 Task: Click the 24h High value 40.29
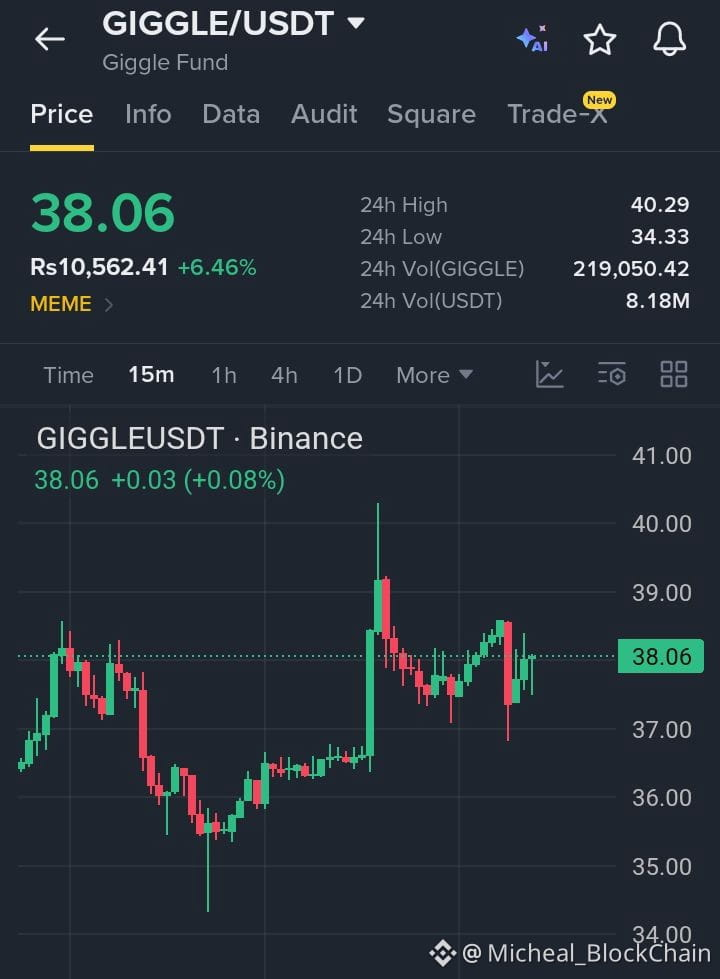(x=660, y=205)
